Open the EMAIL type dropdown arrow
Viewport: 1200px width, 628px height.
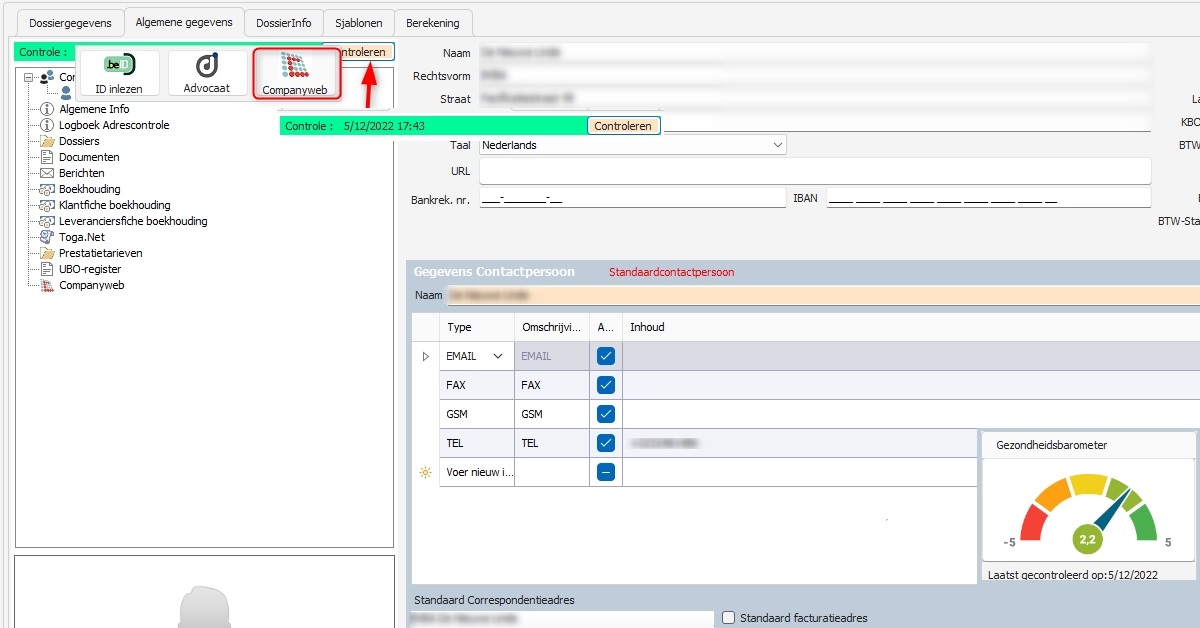[x=497, y=356]
